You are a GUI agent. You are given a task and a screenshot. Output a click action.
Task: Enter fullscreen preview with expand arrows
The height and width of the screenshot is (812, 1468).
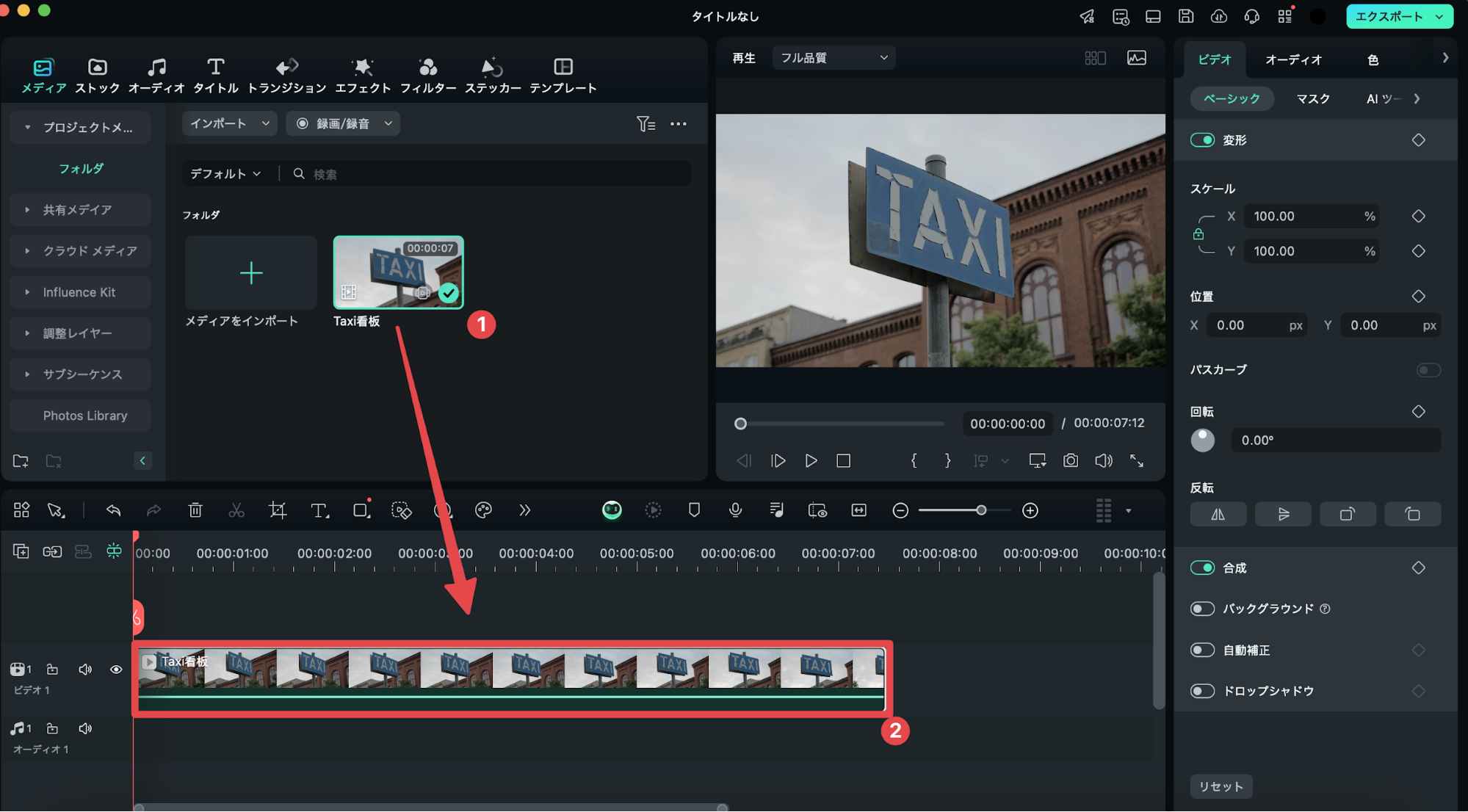[x=1137, y=460]
